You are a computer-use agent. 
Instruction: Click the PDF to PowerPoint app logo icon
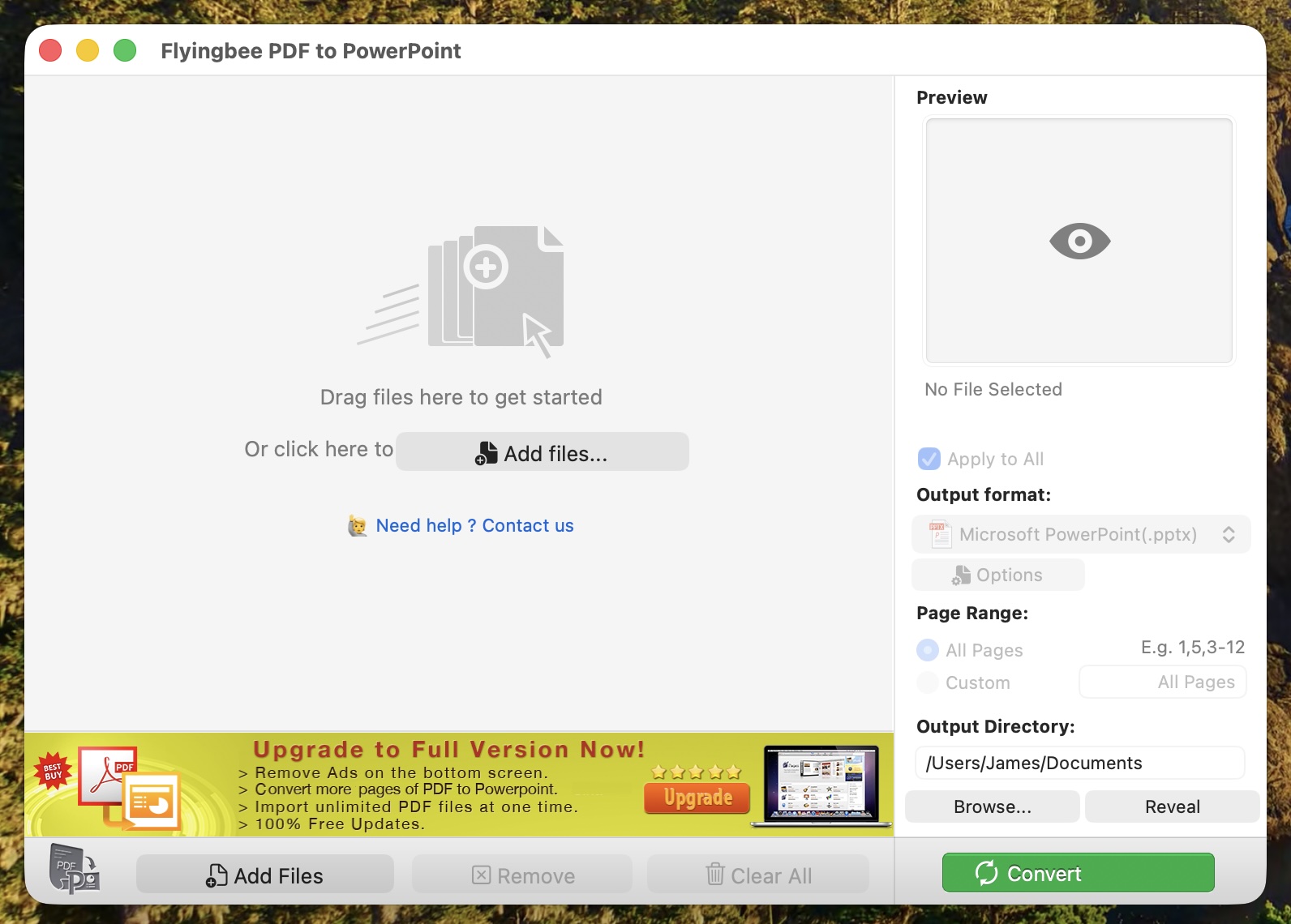74,869
